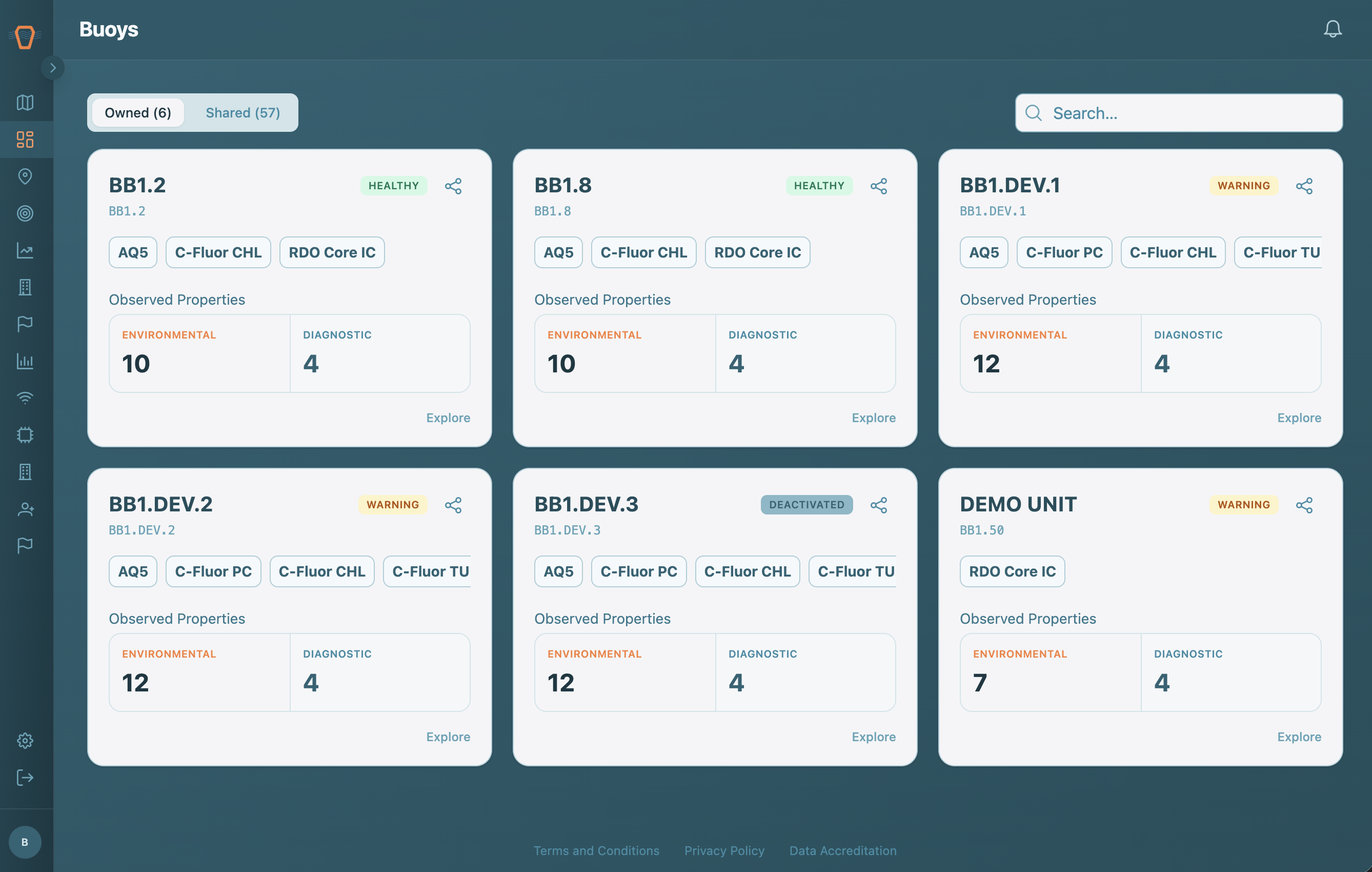
Task: Click the AQ5 tag on BB1.2
Action: coord(133,252)
